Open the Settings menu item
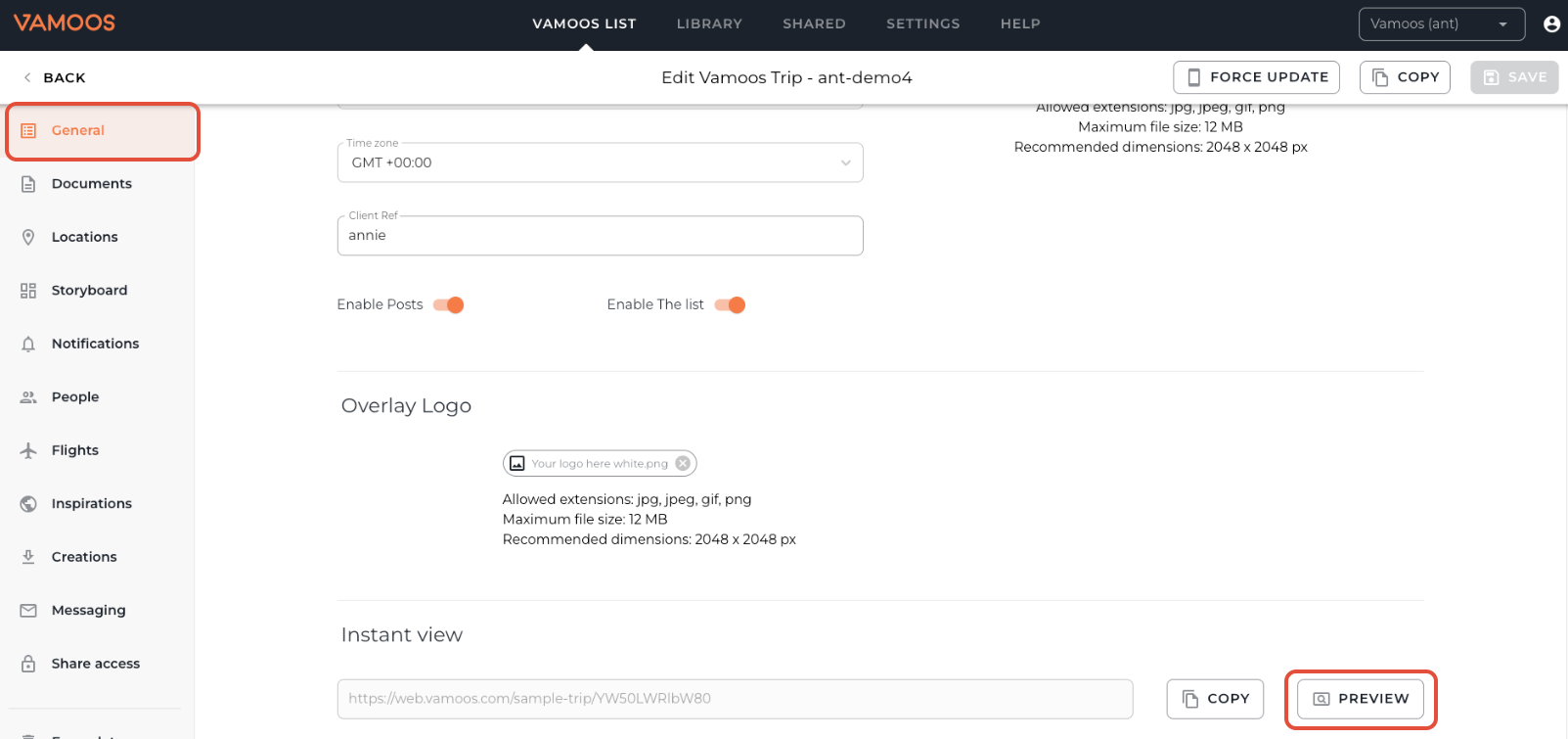 point(922,23)
